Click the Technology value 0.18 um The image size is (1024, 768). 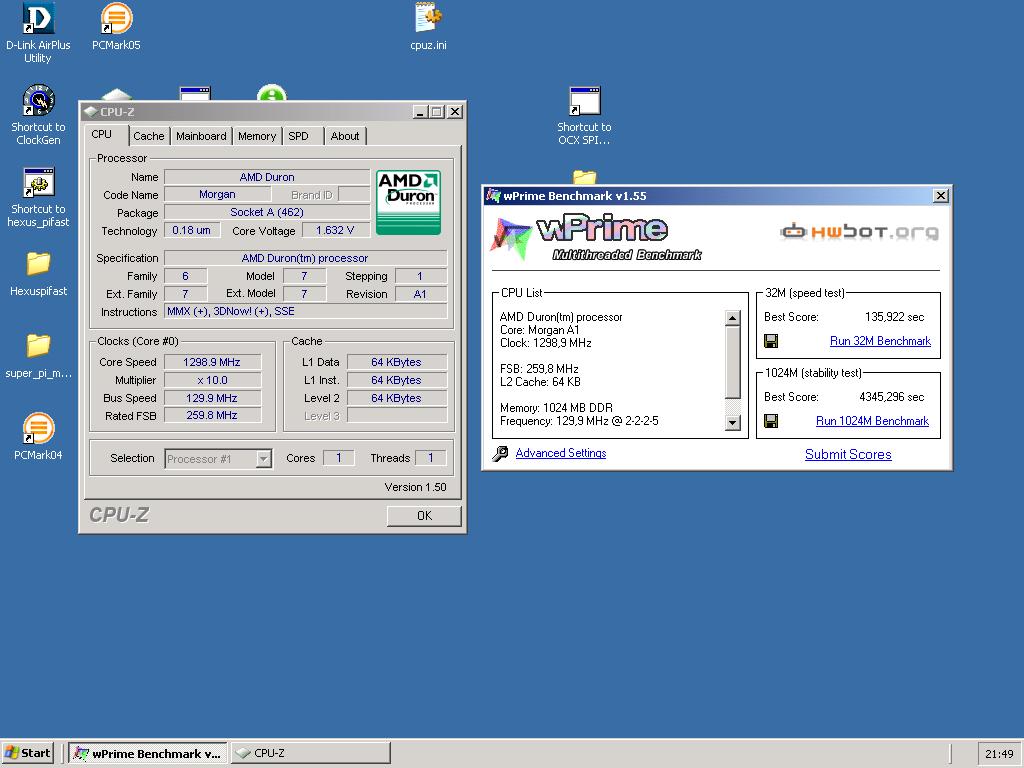(192, 230)
